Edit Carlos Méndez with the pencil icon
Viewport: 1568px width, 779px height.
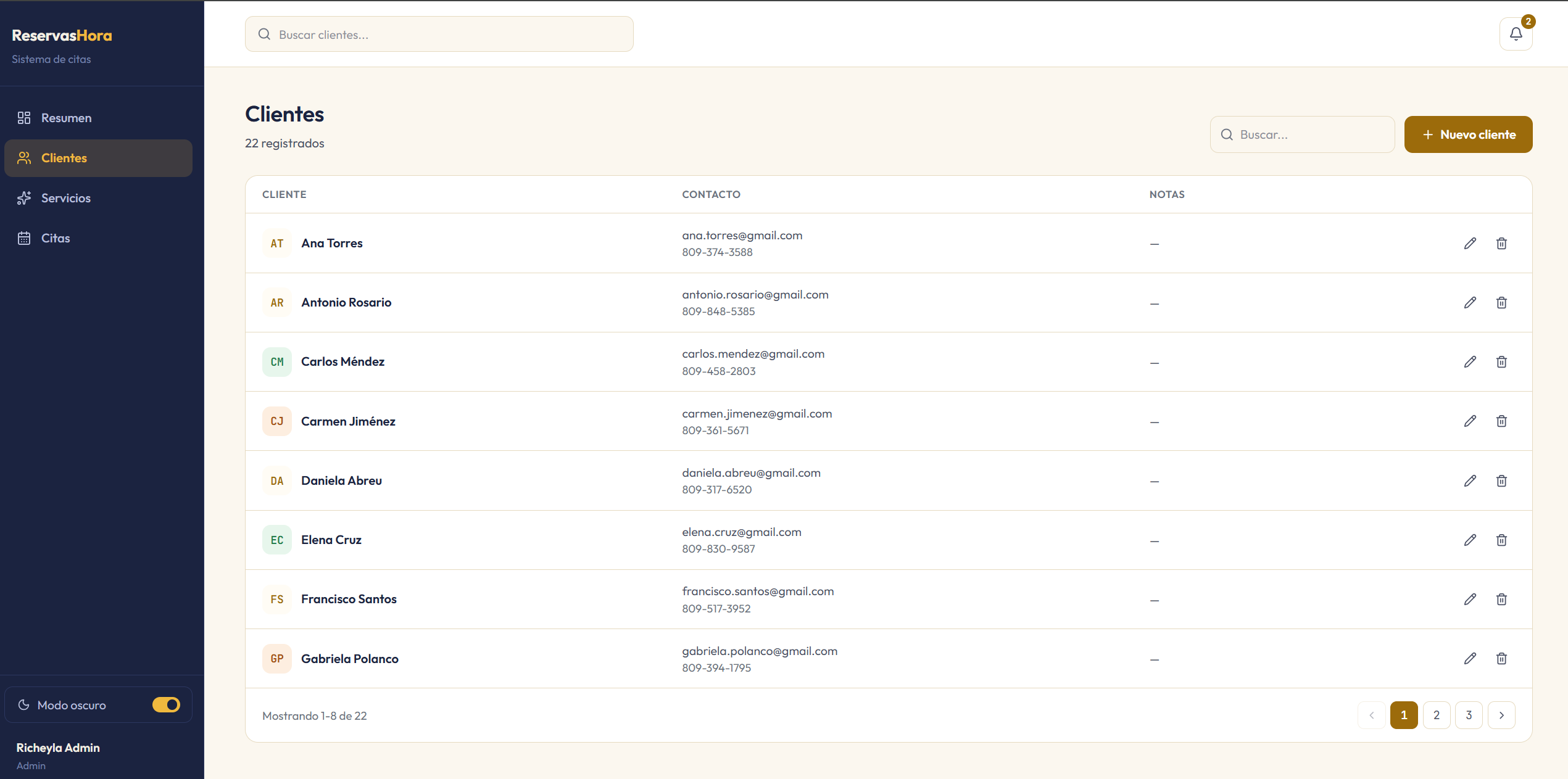[1470, 361]
